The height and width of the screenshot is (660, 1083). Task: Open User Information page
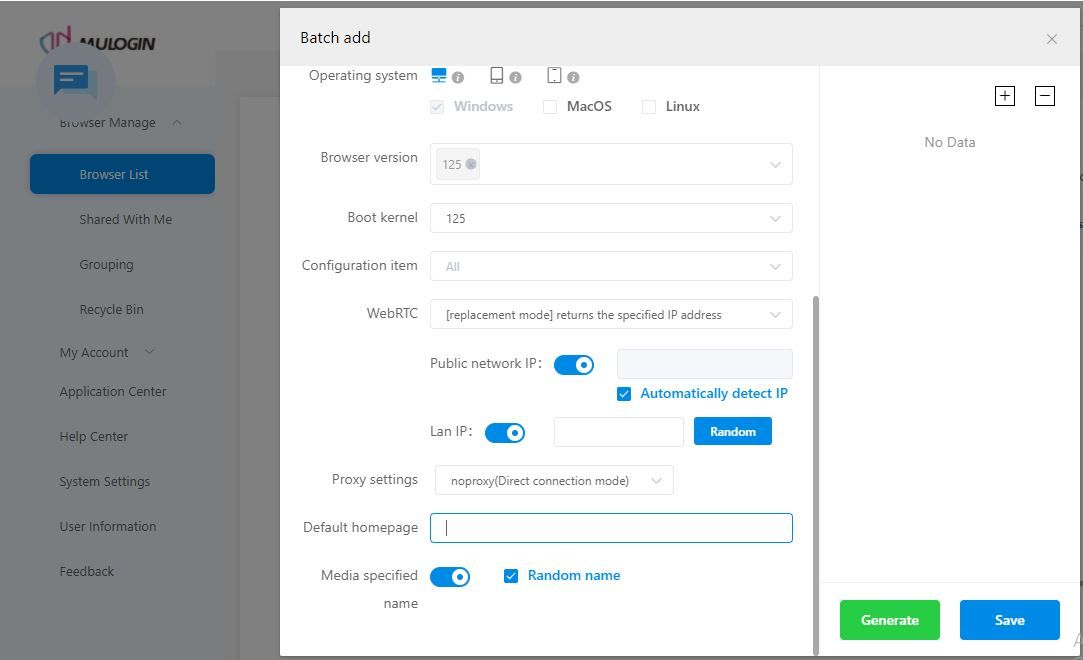click(x=108, y=526)
